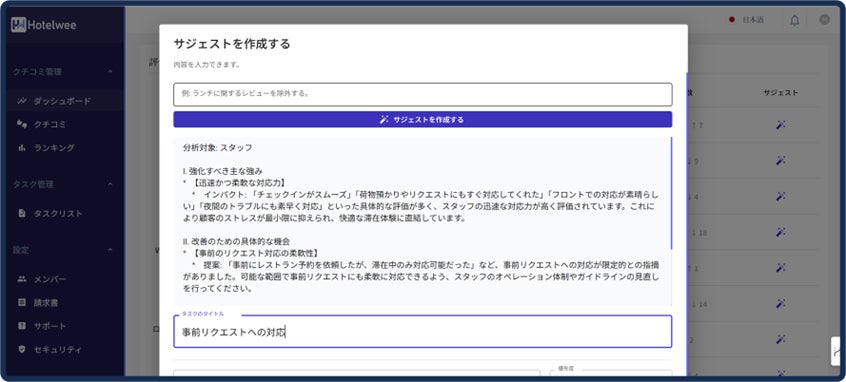The width and height of the screenshot is (846, 382).
Task: Click the line 分析対象: スタッフ
Action: tap(217, 147)
